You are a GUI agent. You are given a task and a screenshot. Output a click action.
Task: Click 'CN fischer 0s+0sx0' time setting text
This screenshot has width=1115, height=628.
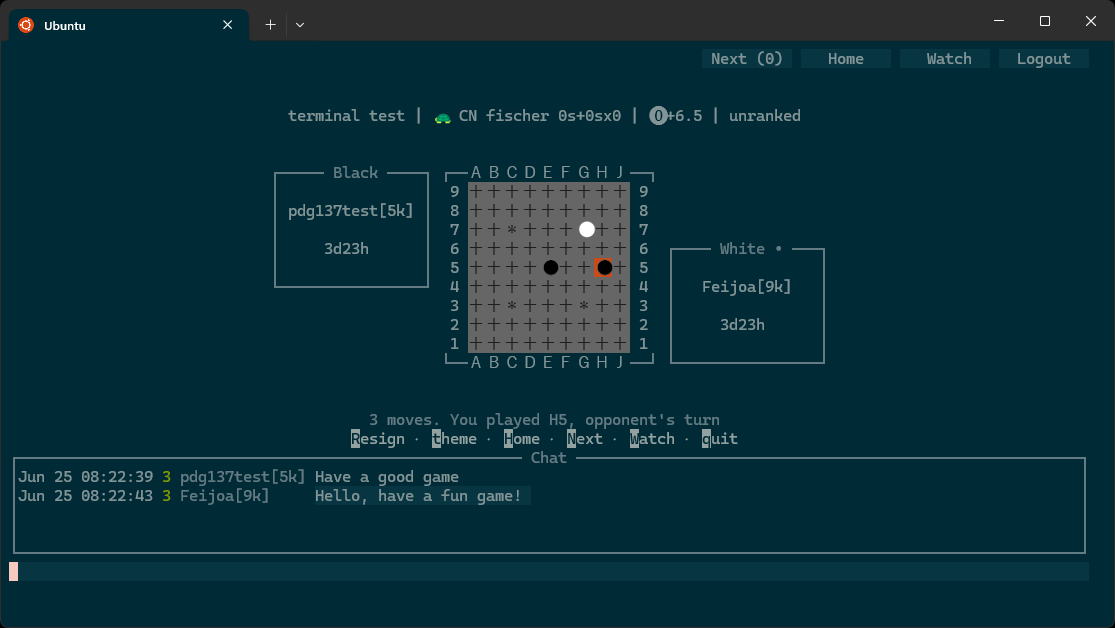pos(540,116)
